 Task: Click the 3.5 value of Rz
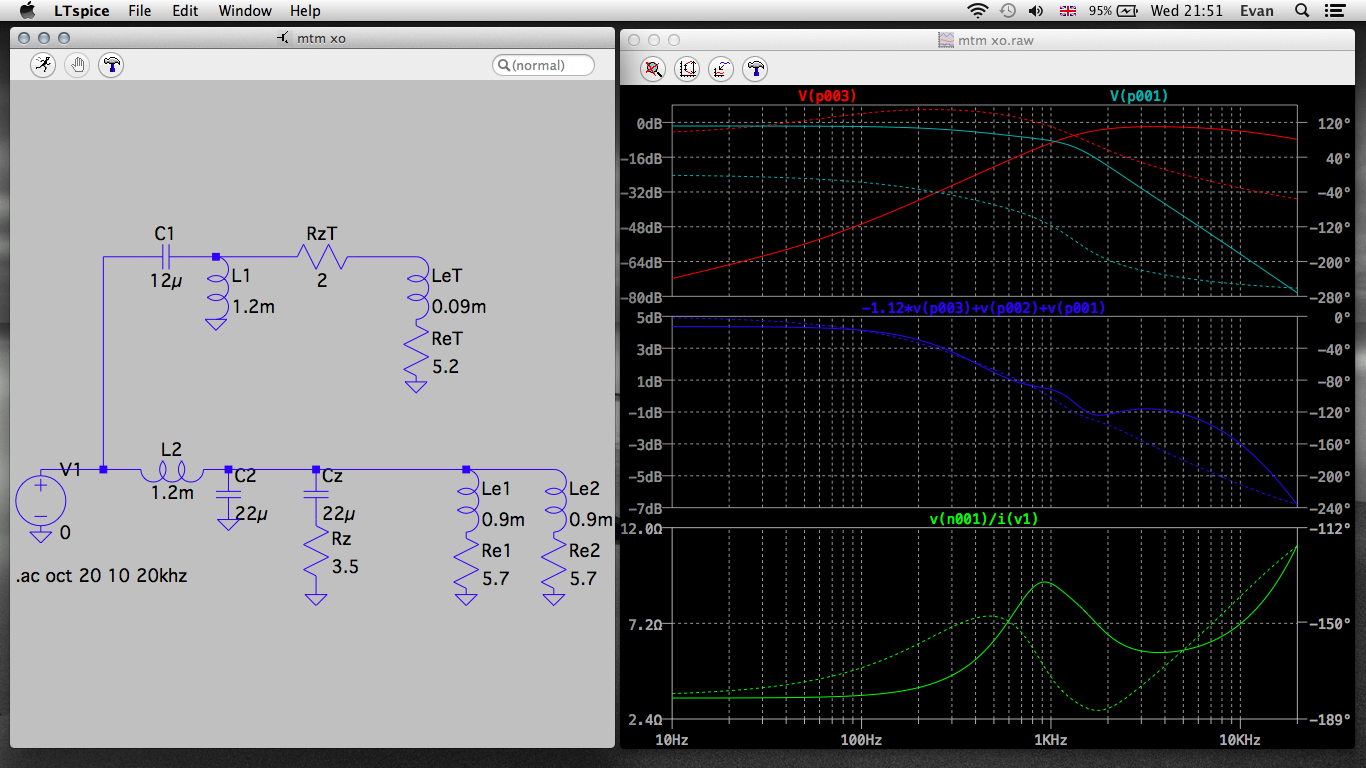(345, 567)
